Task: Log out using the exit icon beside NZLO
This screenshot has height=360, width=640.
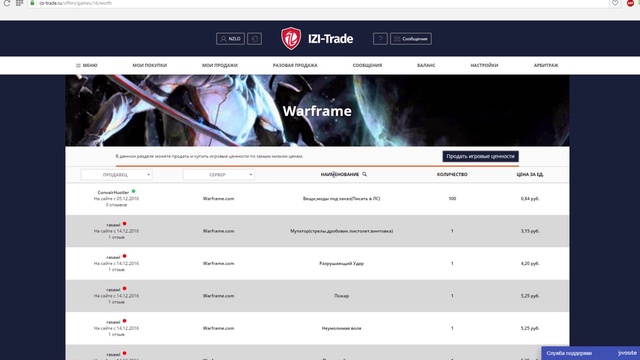Action: (x=254, y=39)
